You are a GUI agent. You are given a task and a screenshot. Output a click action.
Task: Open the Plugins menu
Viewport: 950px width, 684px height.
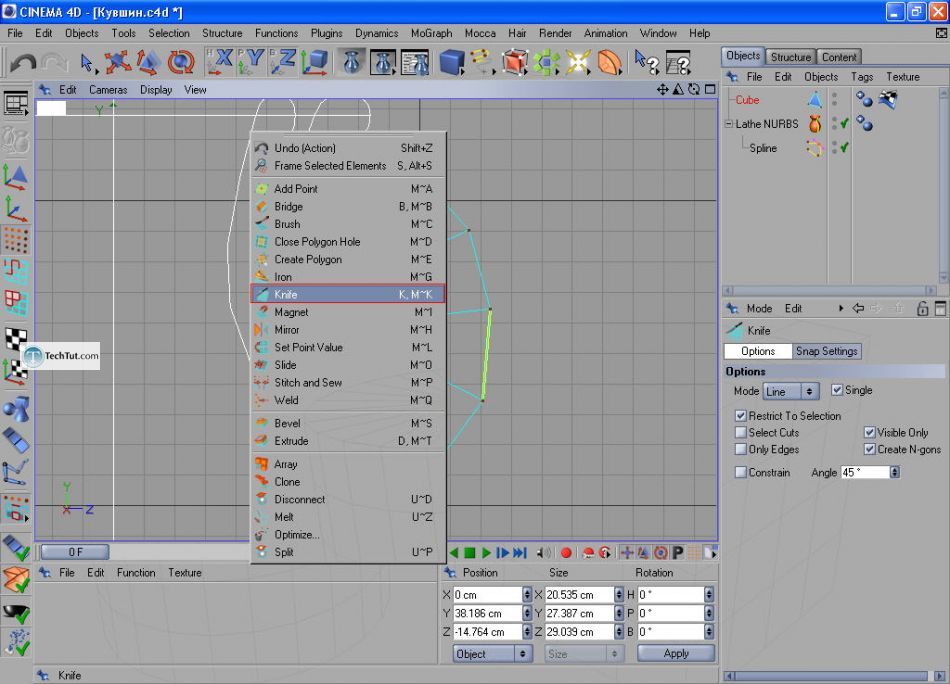click(x=327, y=33)
